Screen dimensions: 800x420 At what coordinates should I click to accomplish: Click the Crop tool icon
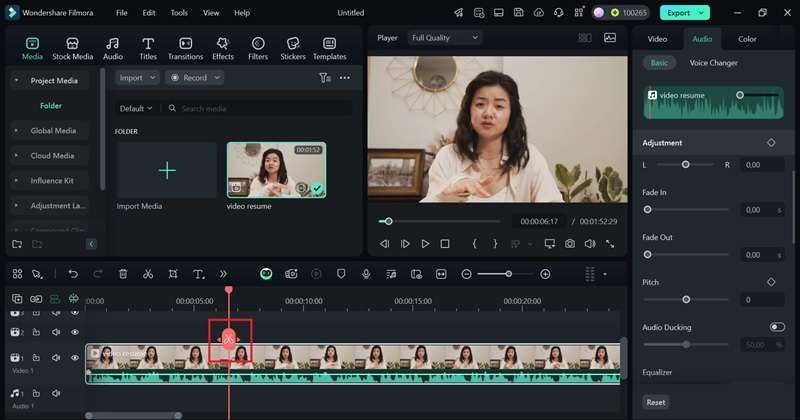(x=173, y=274)
